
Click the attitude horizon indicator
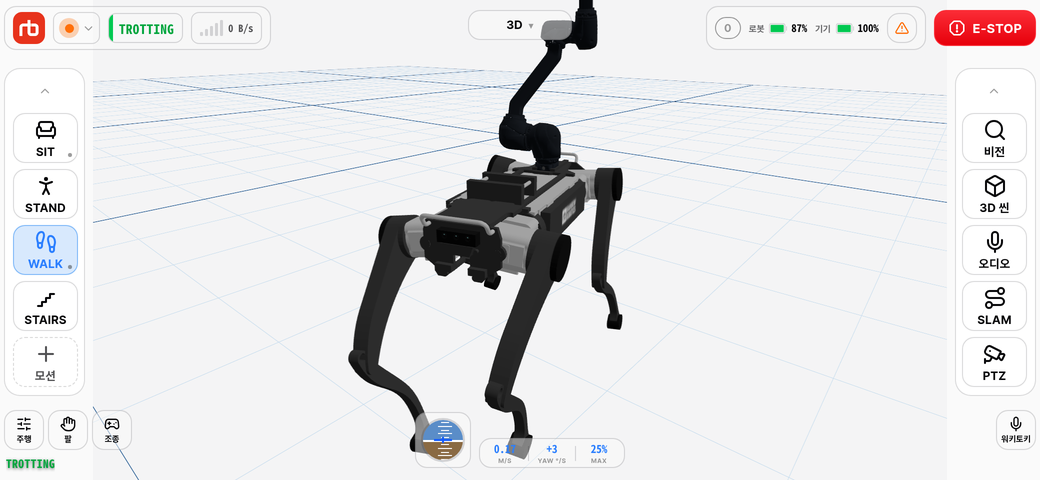[x=442, y=440]
